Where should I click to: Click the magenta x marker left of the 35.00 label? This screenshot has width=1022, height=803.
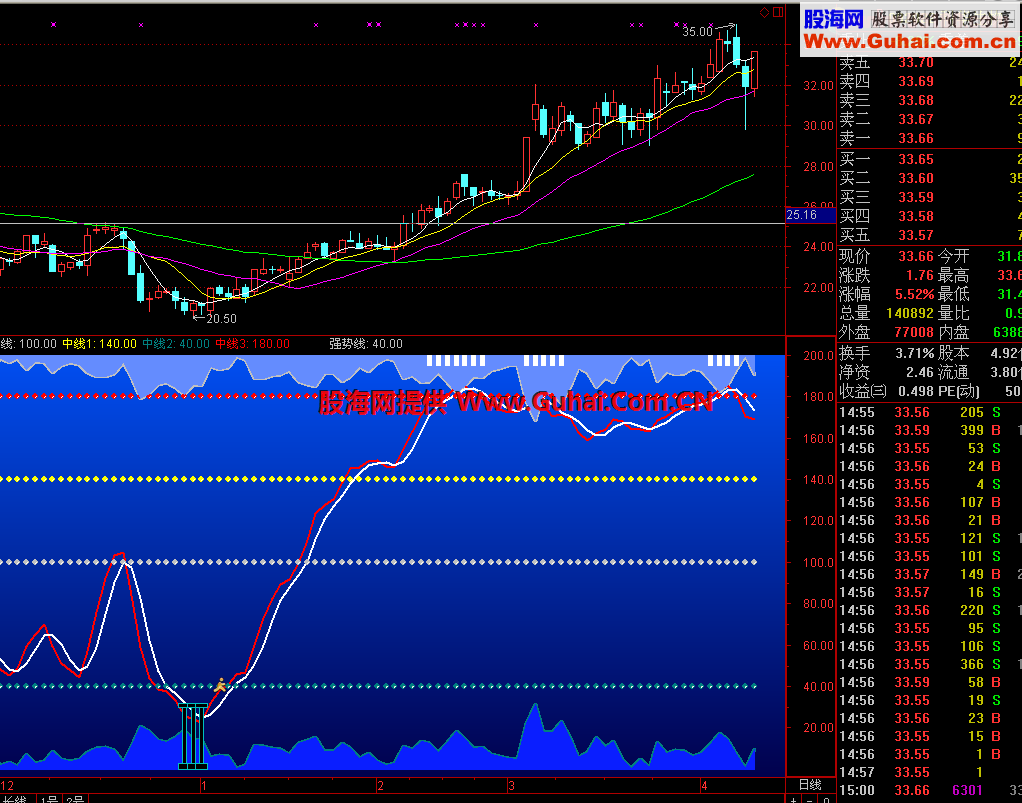[x=675, y=25]
